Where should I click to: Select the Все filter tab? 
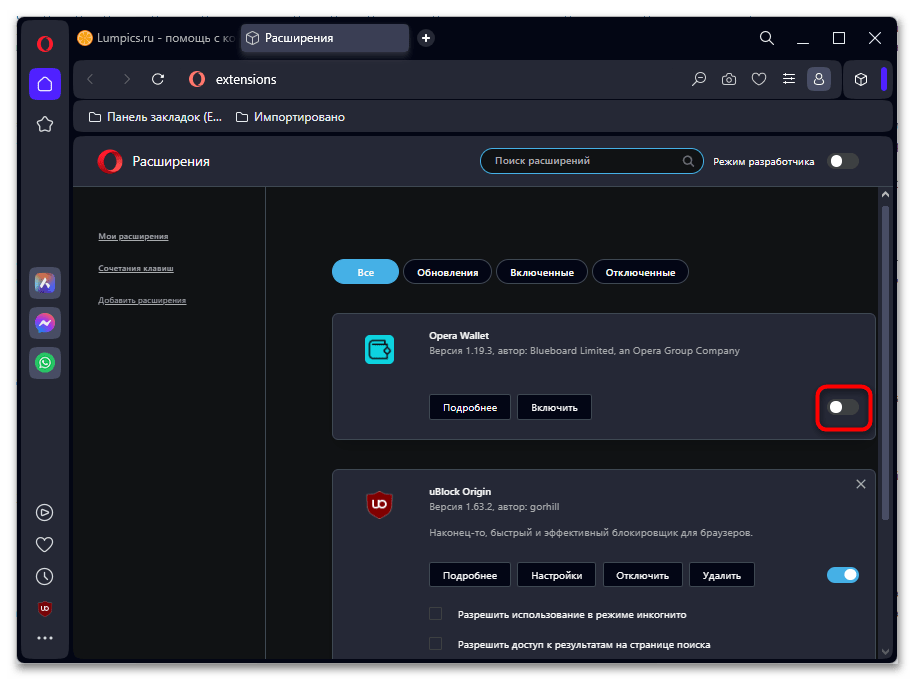tap(365, 272)
